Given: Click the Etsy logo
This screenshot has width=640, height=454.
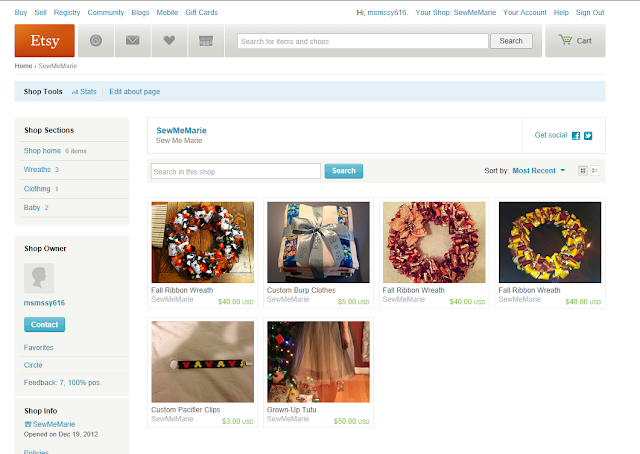Looking at the screenshot, I should coord(44,40).
